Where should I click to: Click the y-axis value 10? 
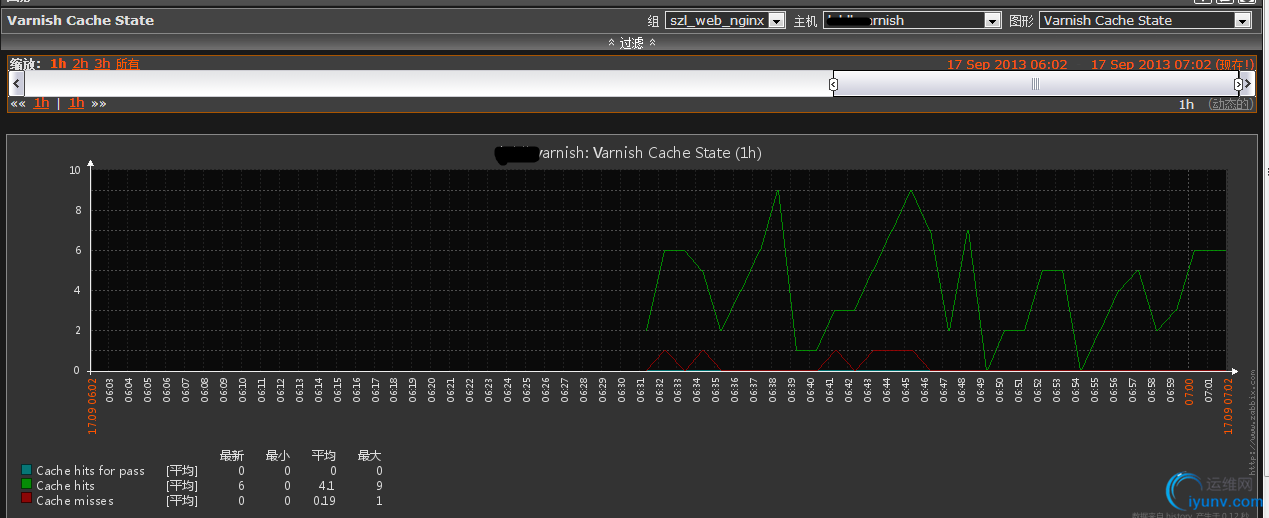[75, 170]
